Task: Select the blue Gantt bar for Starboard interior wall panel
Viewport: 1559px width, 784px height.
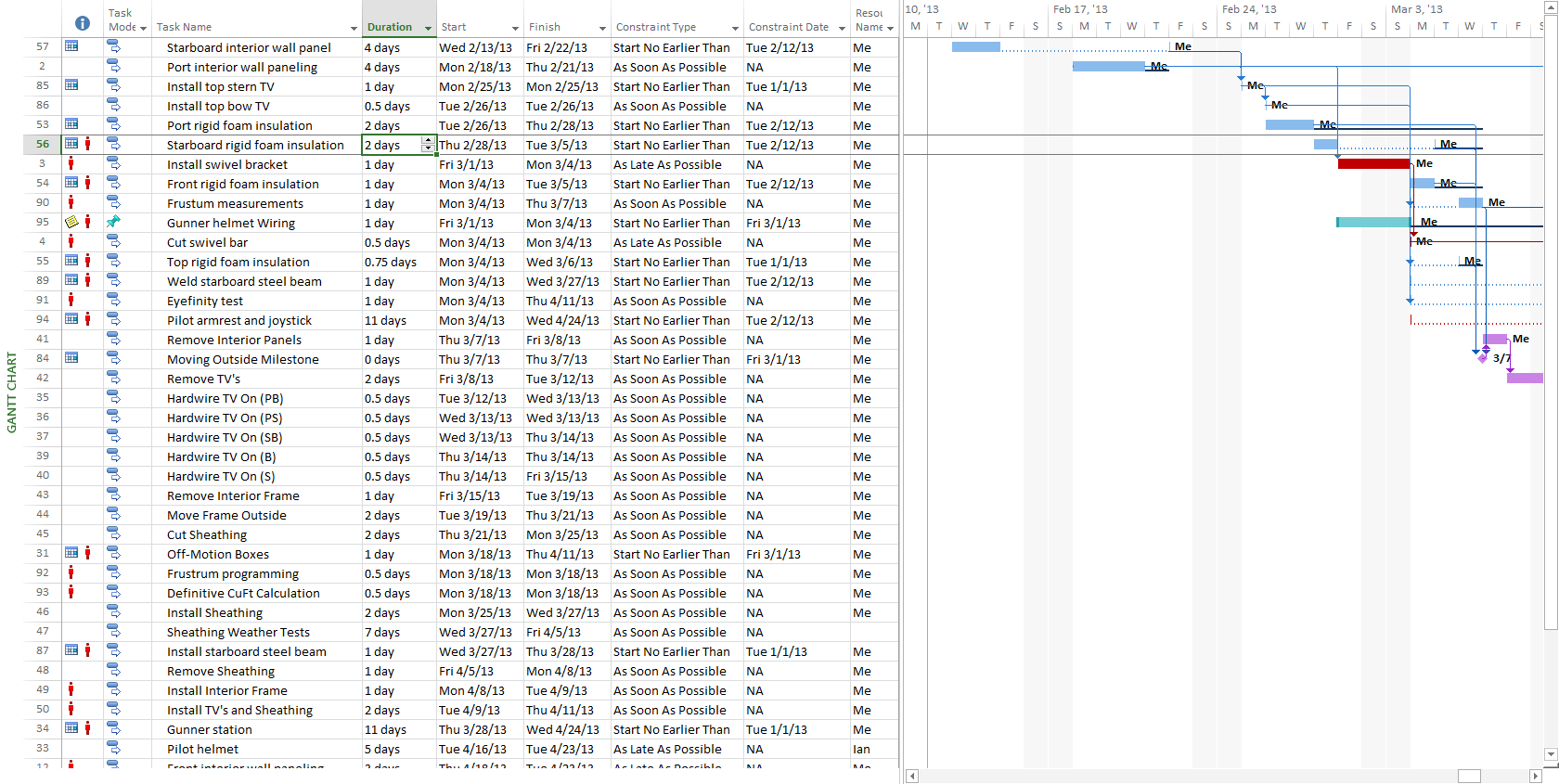Action: pyautogui.click(x=976, y=46)
